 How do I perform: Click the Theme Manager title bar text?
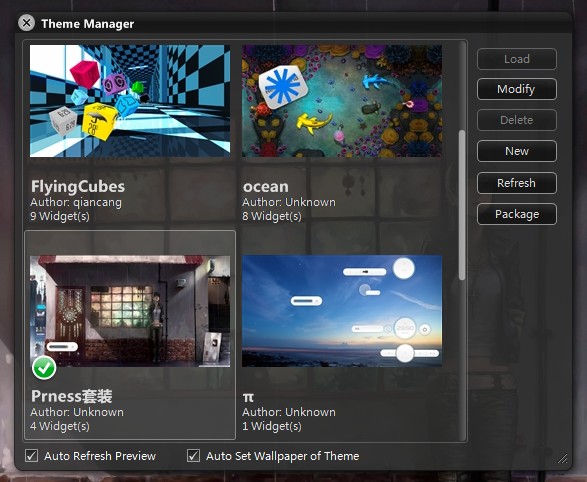pyautogui.click(x=88, y=24)
